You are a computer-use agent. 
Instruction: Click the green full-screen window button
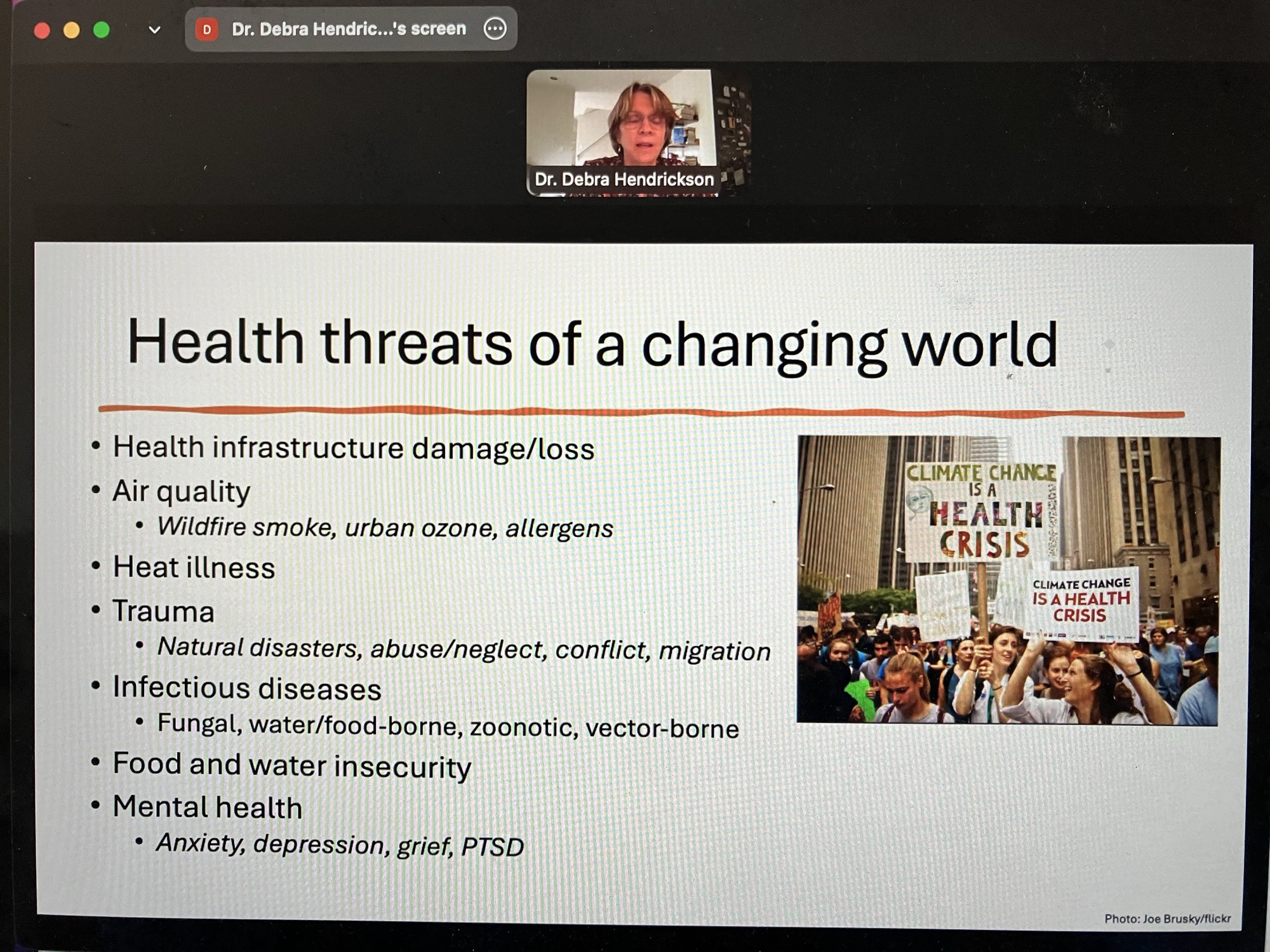(102, 30)
